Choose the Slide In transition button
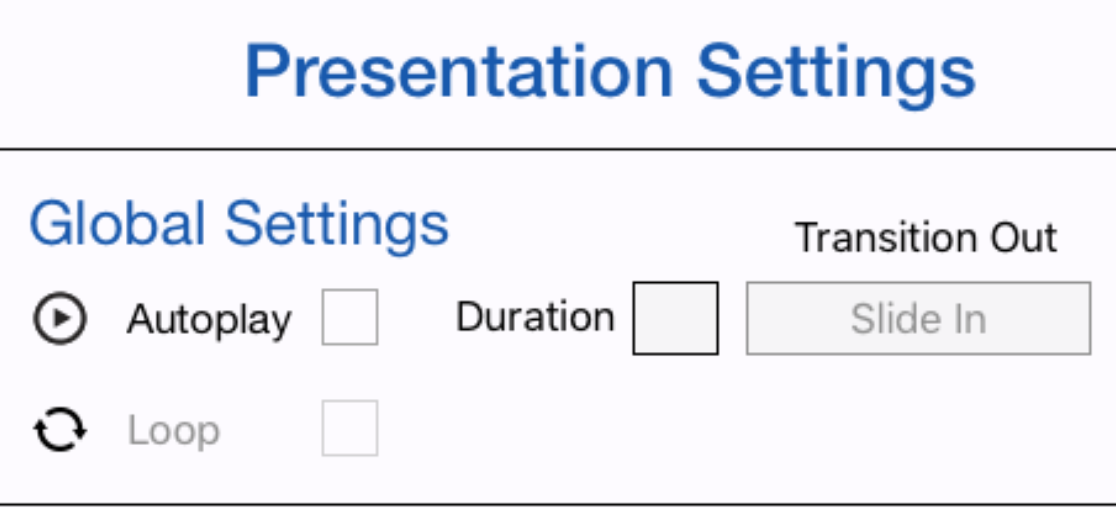This screenshot has width=1116, height=508. pos(918,319)
